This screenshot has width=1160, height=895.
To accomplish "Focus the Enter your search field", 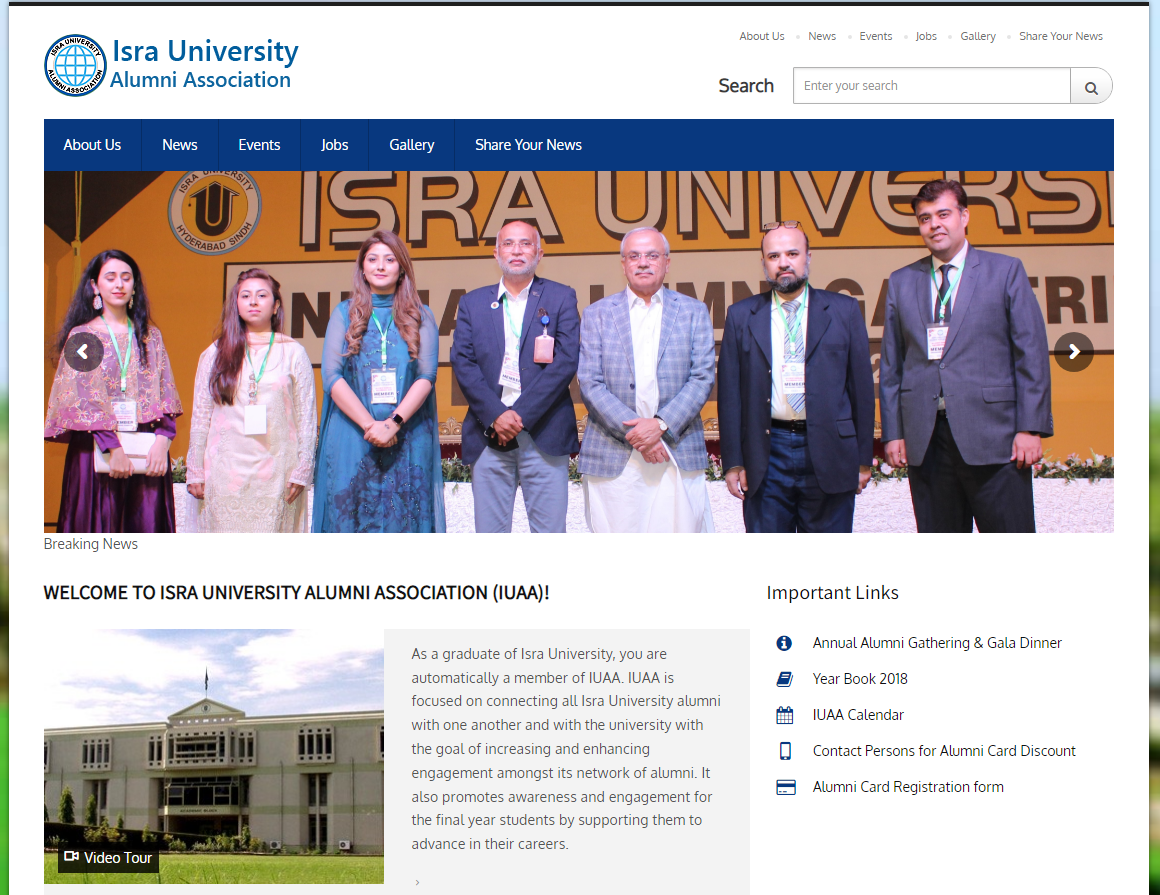I will click(932, 86).
